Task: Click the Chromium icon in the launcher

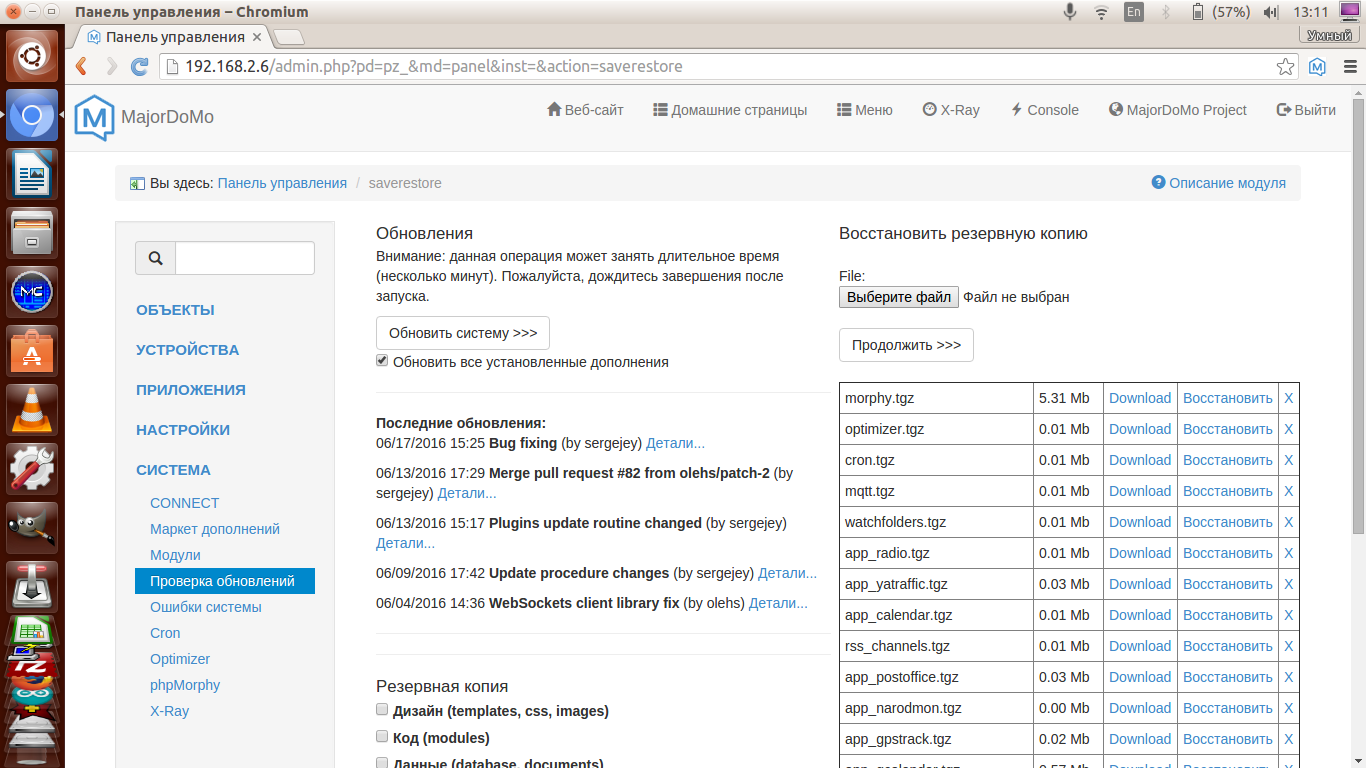Action: coord(32,115)
